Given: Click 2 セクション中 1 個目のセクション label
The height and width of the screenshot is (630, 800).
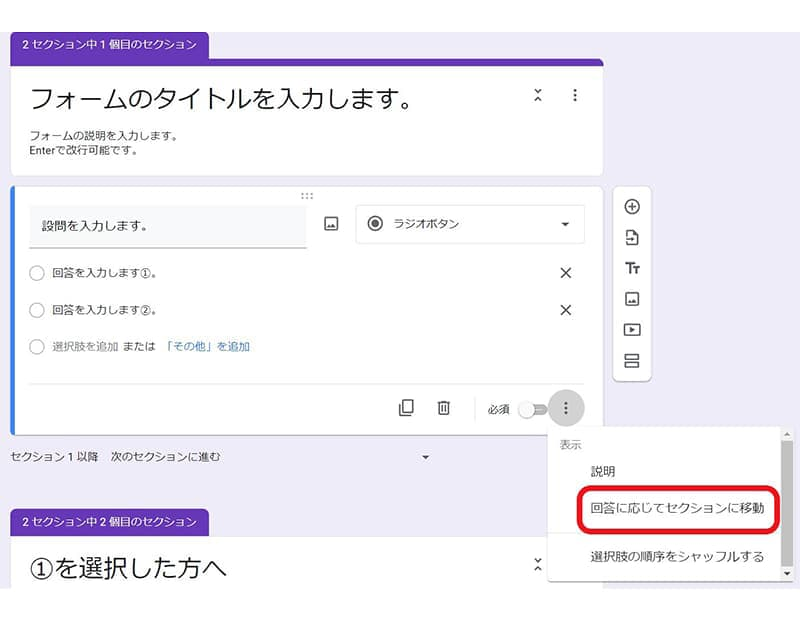Looking at the screenshot, I should point(109,44).
